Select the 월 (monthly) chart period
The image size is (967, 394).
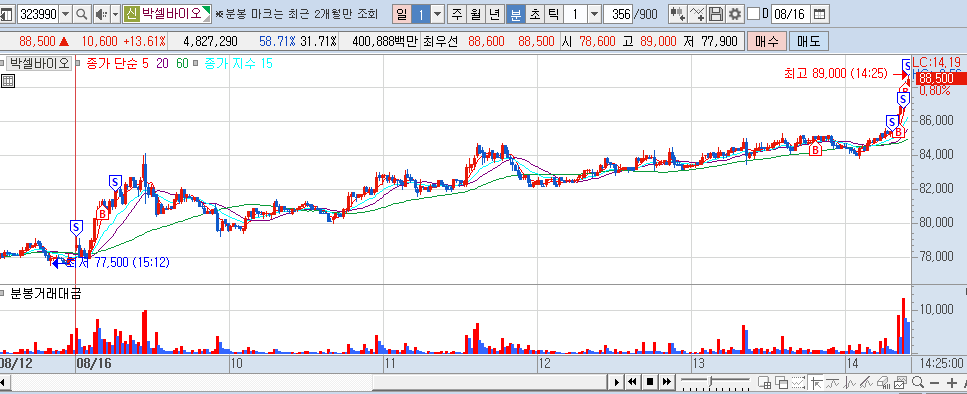click(x=475, y=14)
